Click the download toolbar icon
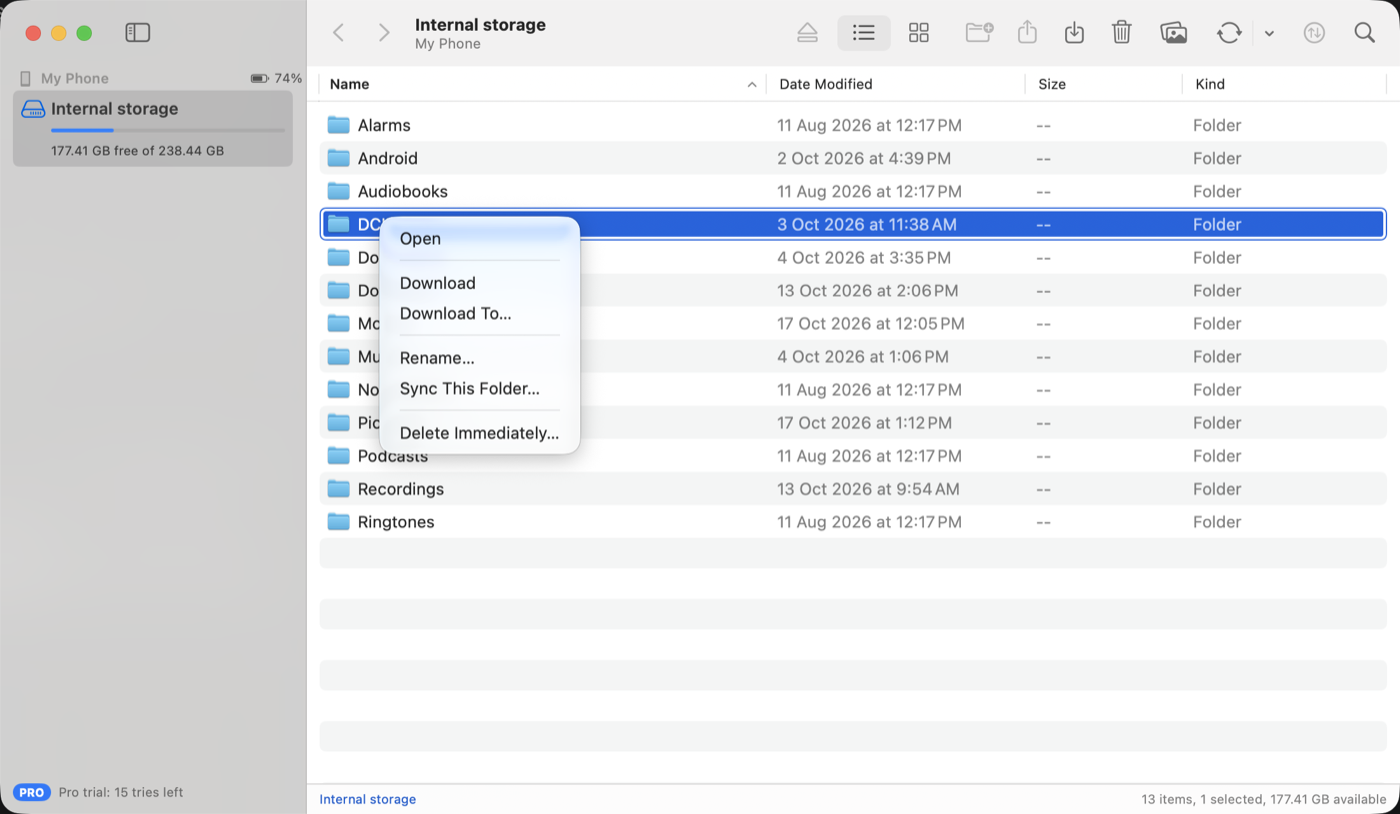Image resolution: width=1400 pixels, height=814 pixels. [x=1074, y=33]
